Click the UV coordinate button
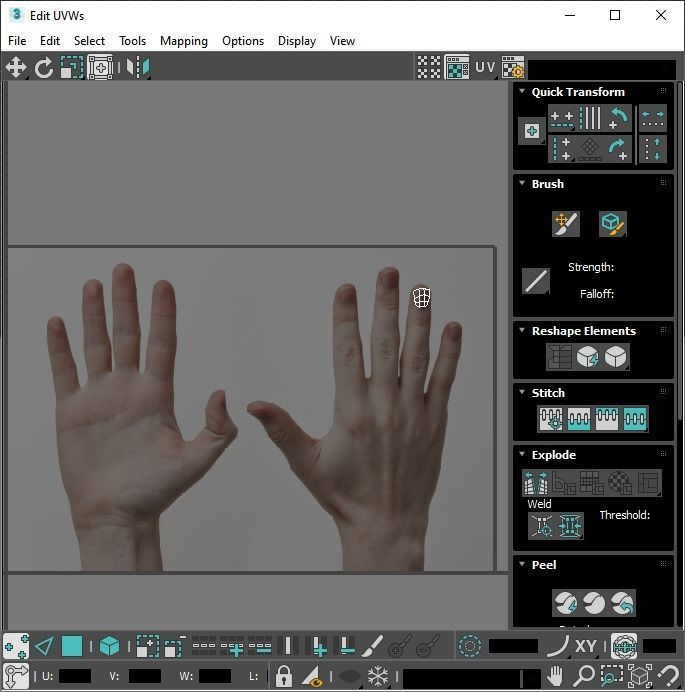Image resolution: width=685 pixels, height=692 pixels. pyautogui.click(x=486, y=67)
